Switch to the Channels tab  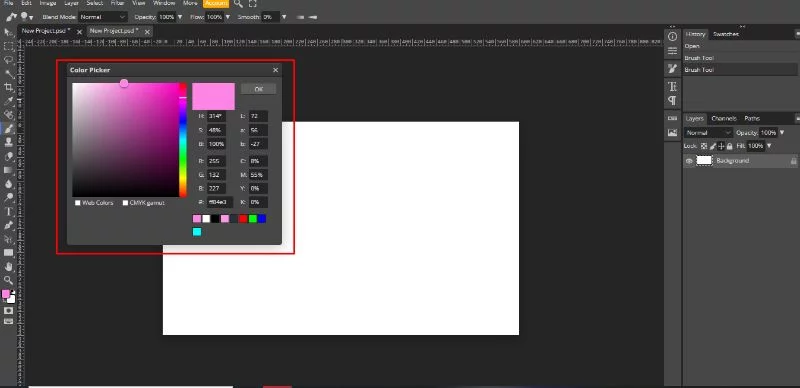click(x=723, y=118)
